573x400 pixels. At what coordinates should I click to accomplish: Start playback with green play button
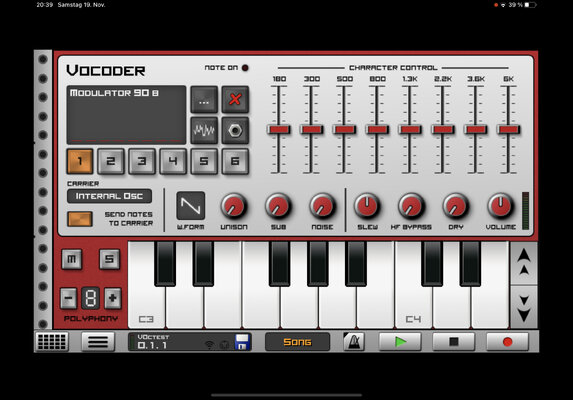pos(400,342)
